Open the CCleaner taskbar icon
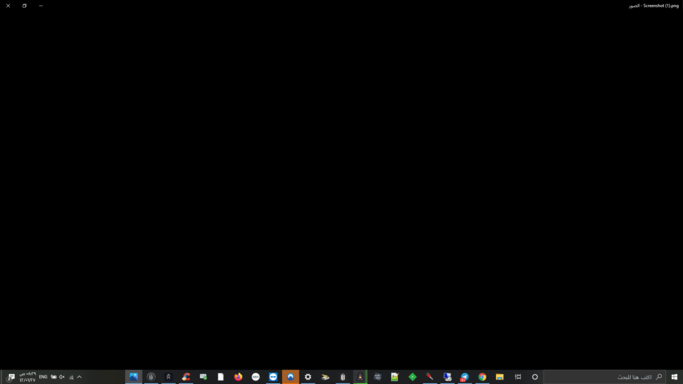 (x=186, y=377)
